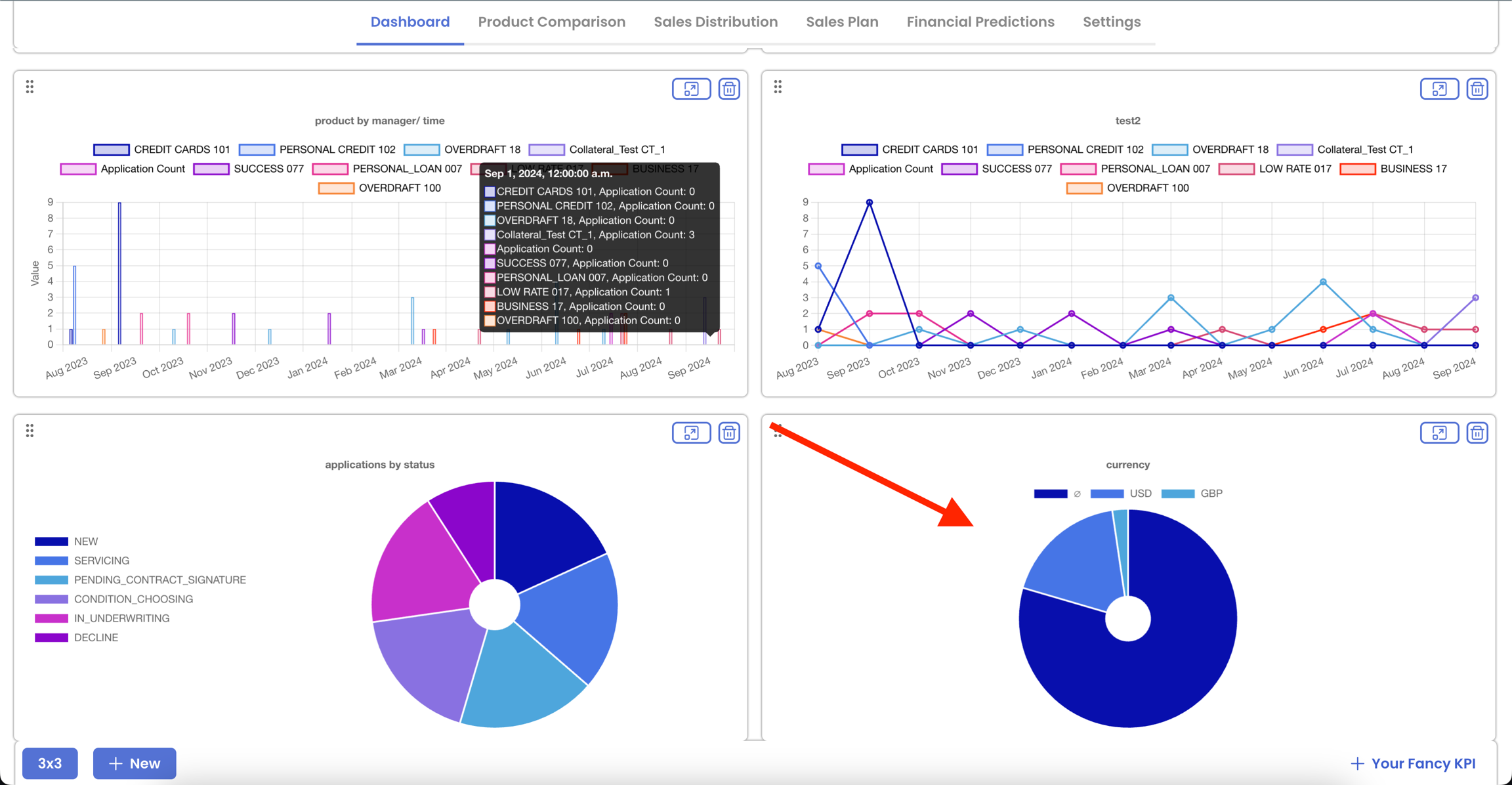Toggle CREDIT CARDS 101 legend in test2
The width and height of the screenshot is (1512, 785).
click(x=929, y=150)
